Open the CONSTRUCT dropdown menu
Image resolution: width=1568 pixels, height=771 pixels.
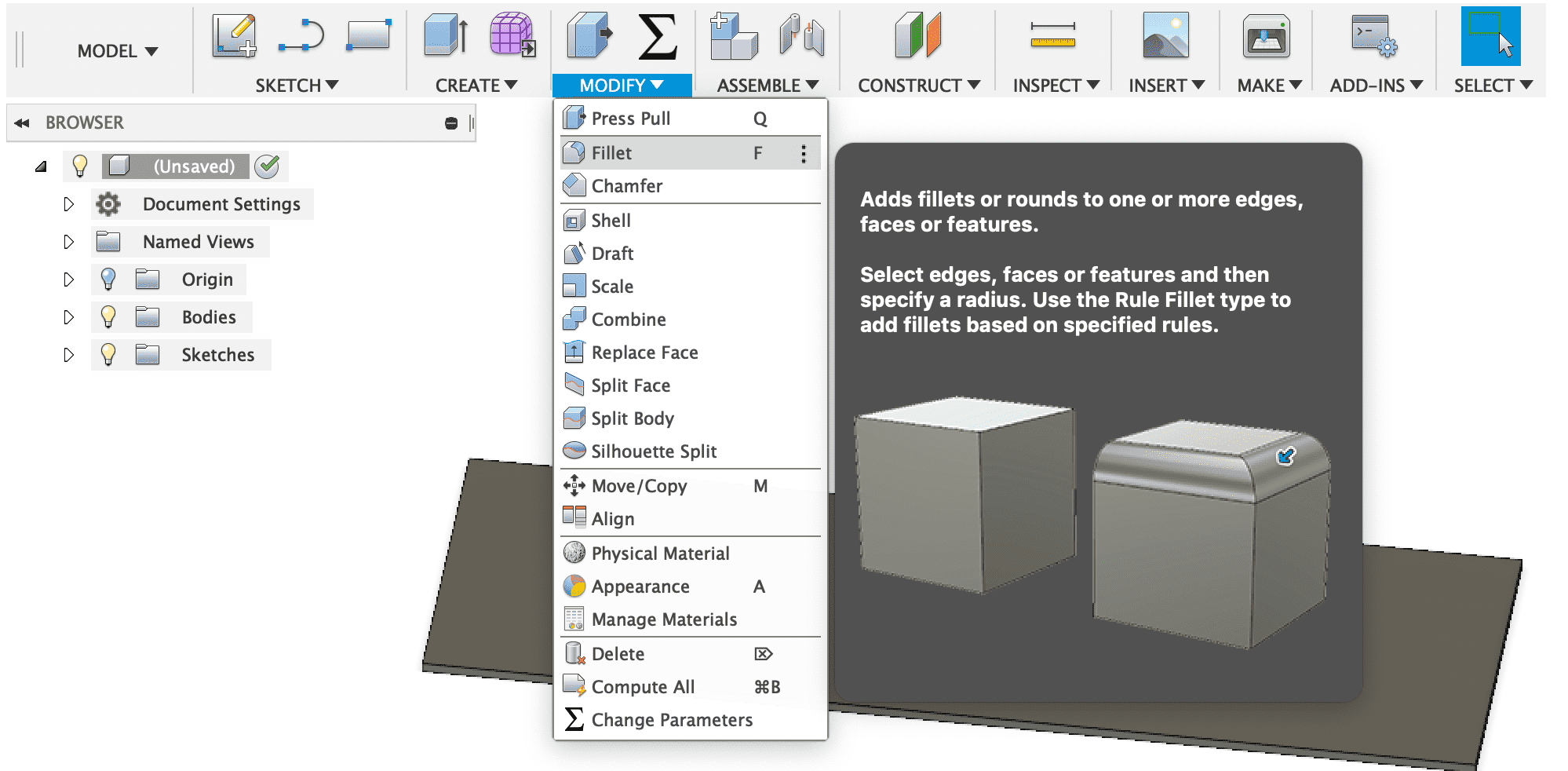click(x=919, y=85)
